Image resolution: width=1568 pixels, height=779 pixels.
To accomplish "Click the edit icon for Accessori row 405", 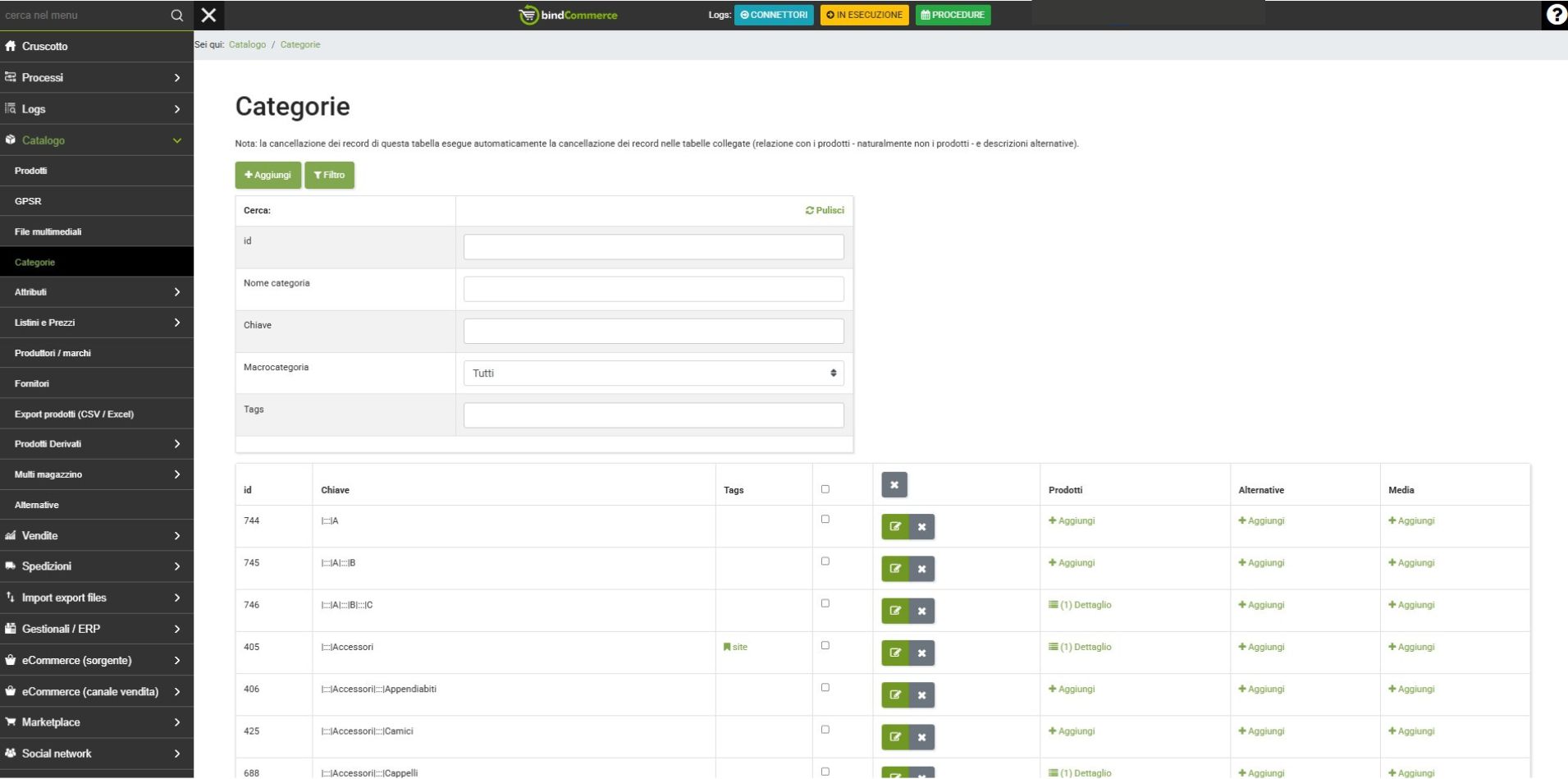I will pyautogui.click(x=894, y=653).
